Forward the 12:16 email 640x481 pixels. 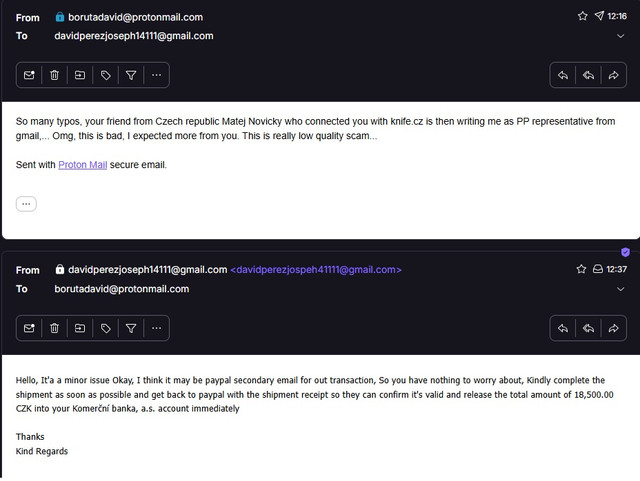pyautogui.click(x=613, y=75)
